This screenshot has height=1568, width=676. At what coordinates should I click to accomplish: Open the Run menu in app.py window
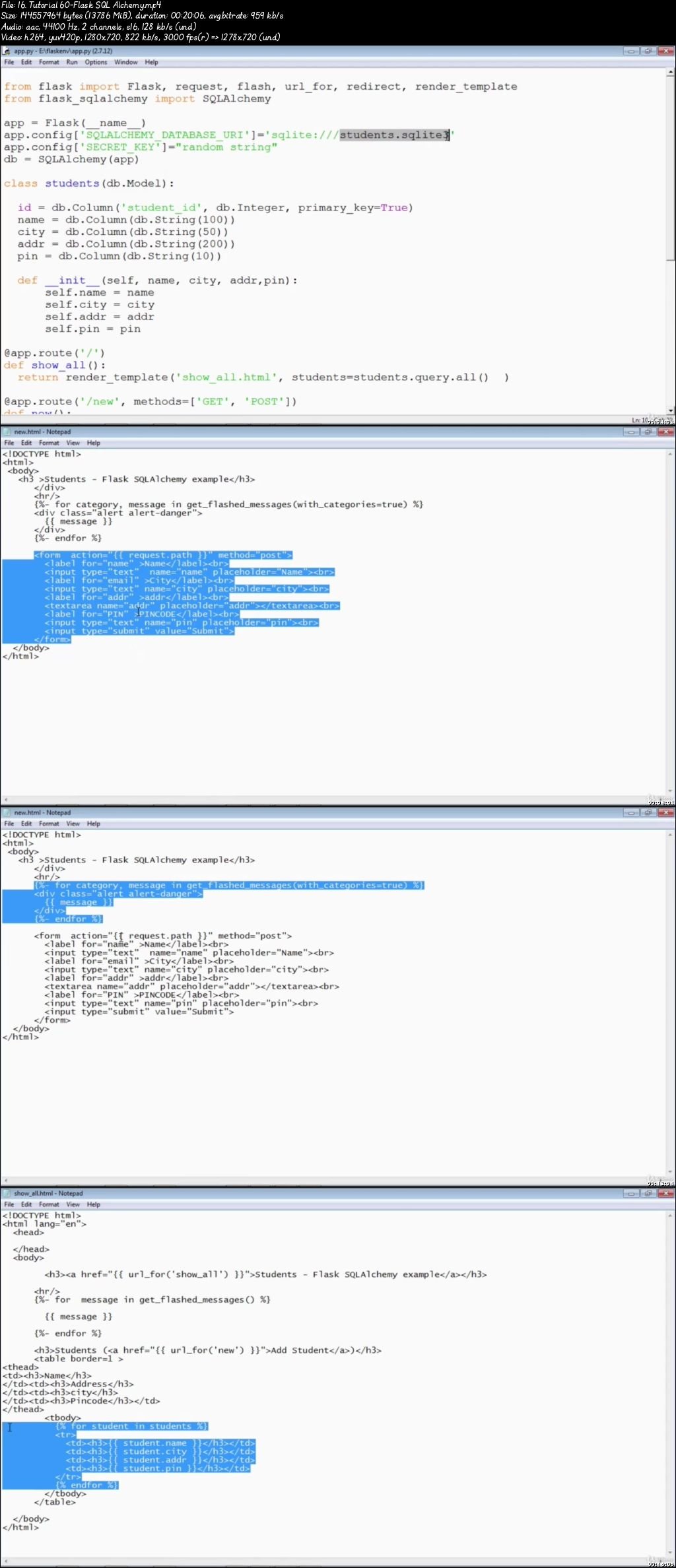pyautogui.click(x=72, y=62)
